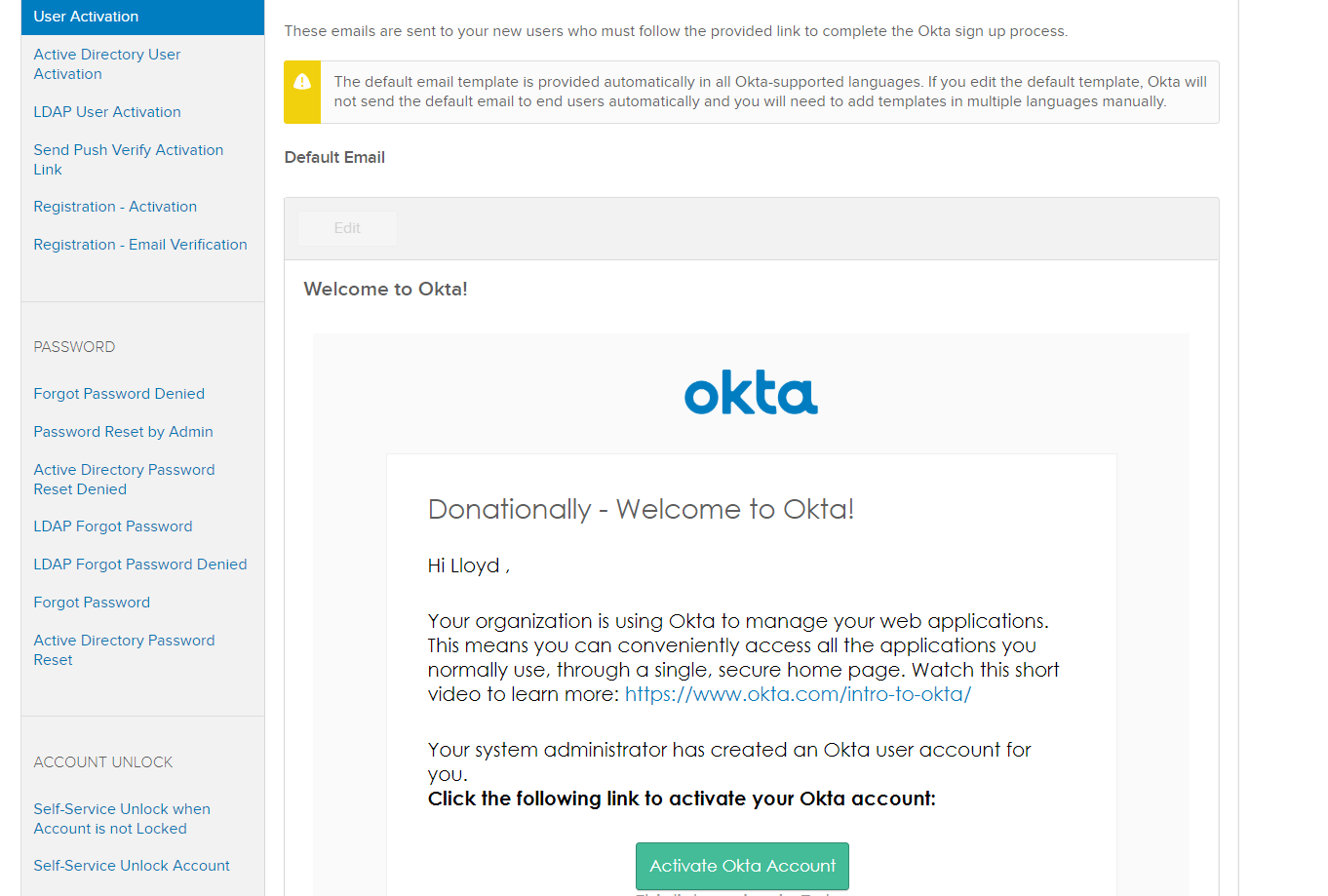Click the yellow warning icon in notice

pyautogui.click(x=302, y=82)
